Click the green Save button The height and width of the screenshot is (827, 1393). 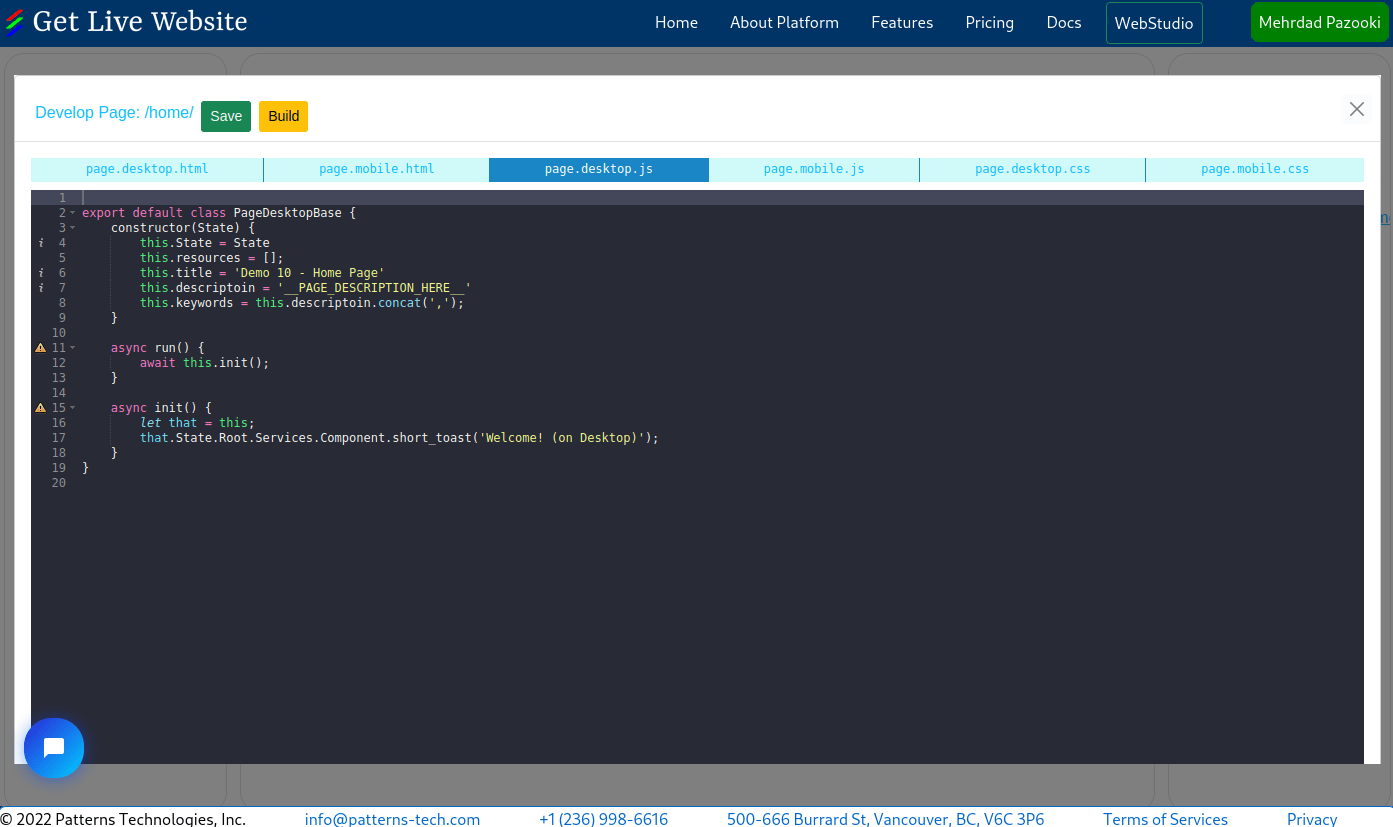click(x=226, y=116)
